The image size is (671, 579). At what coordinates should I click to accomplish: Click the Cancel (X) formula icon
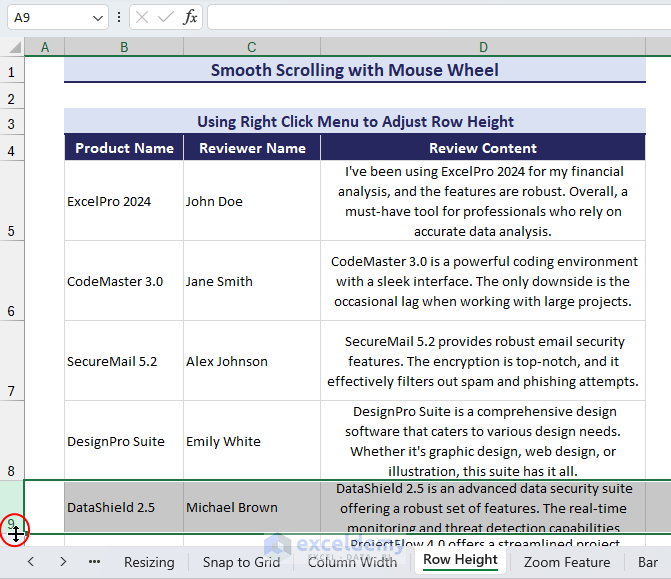[142, 18]
